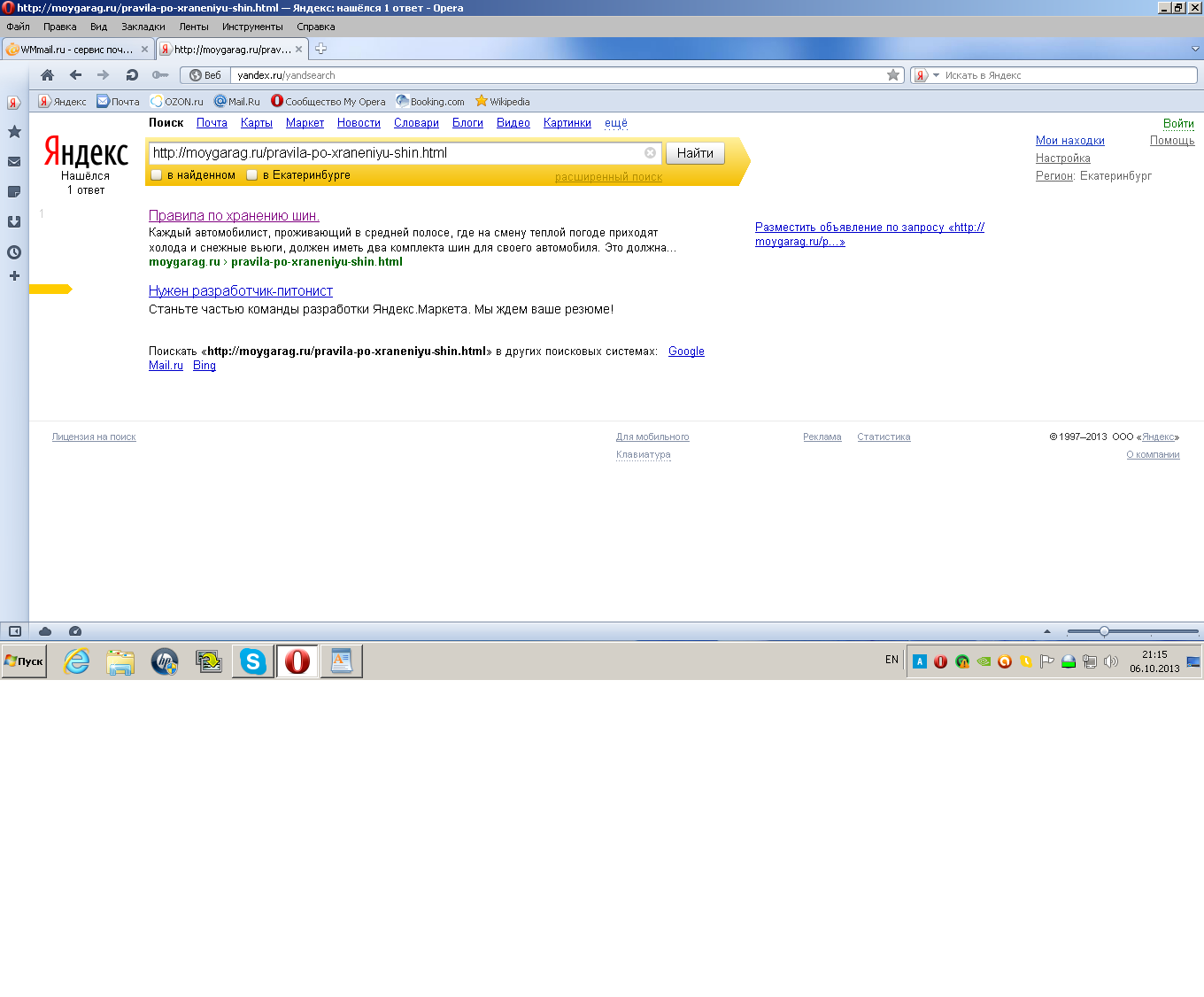Click the Найти search button
This screenshot has width=1204, height=997.
click(x=695, y=153)
